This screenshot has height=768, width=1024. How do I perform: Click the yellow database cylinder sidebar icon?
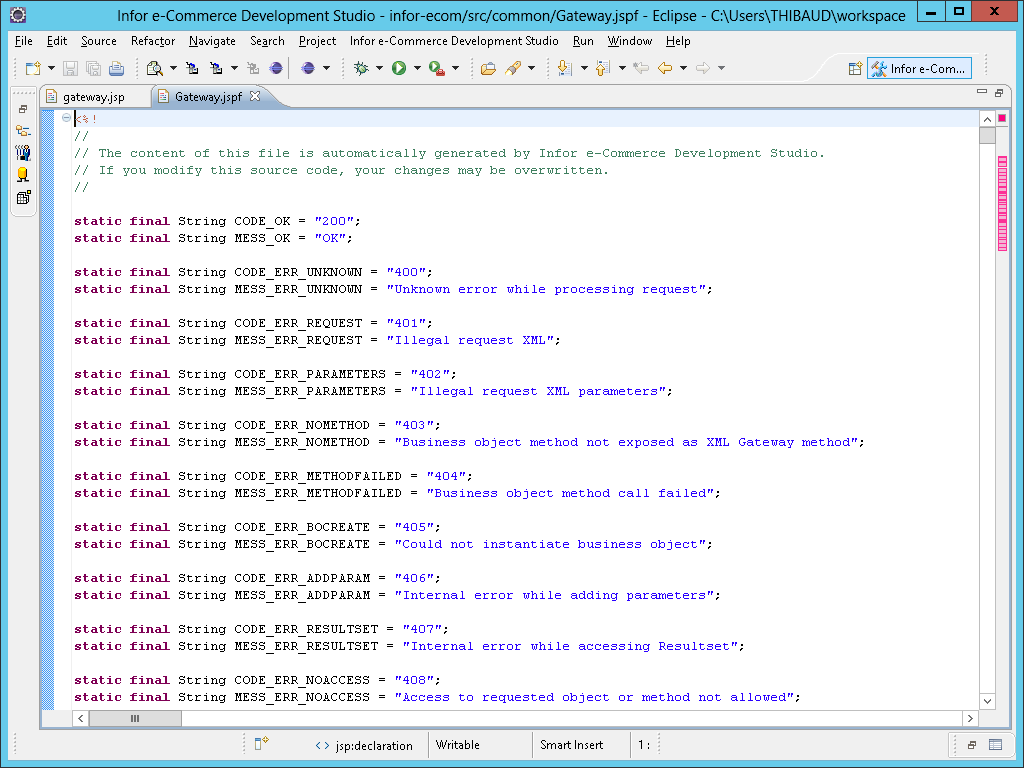pos(23,175)
